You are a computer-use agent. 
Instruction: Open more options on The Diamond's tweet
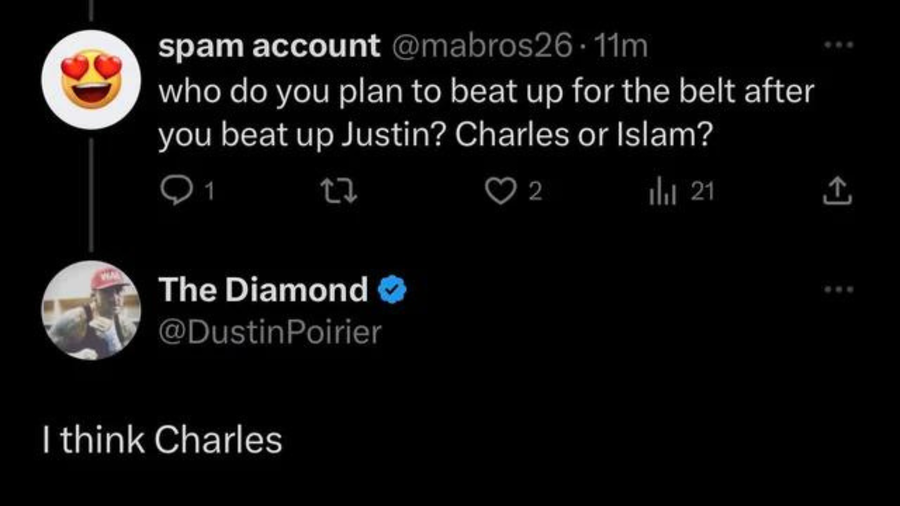click(x=838, y=291)
